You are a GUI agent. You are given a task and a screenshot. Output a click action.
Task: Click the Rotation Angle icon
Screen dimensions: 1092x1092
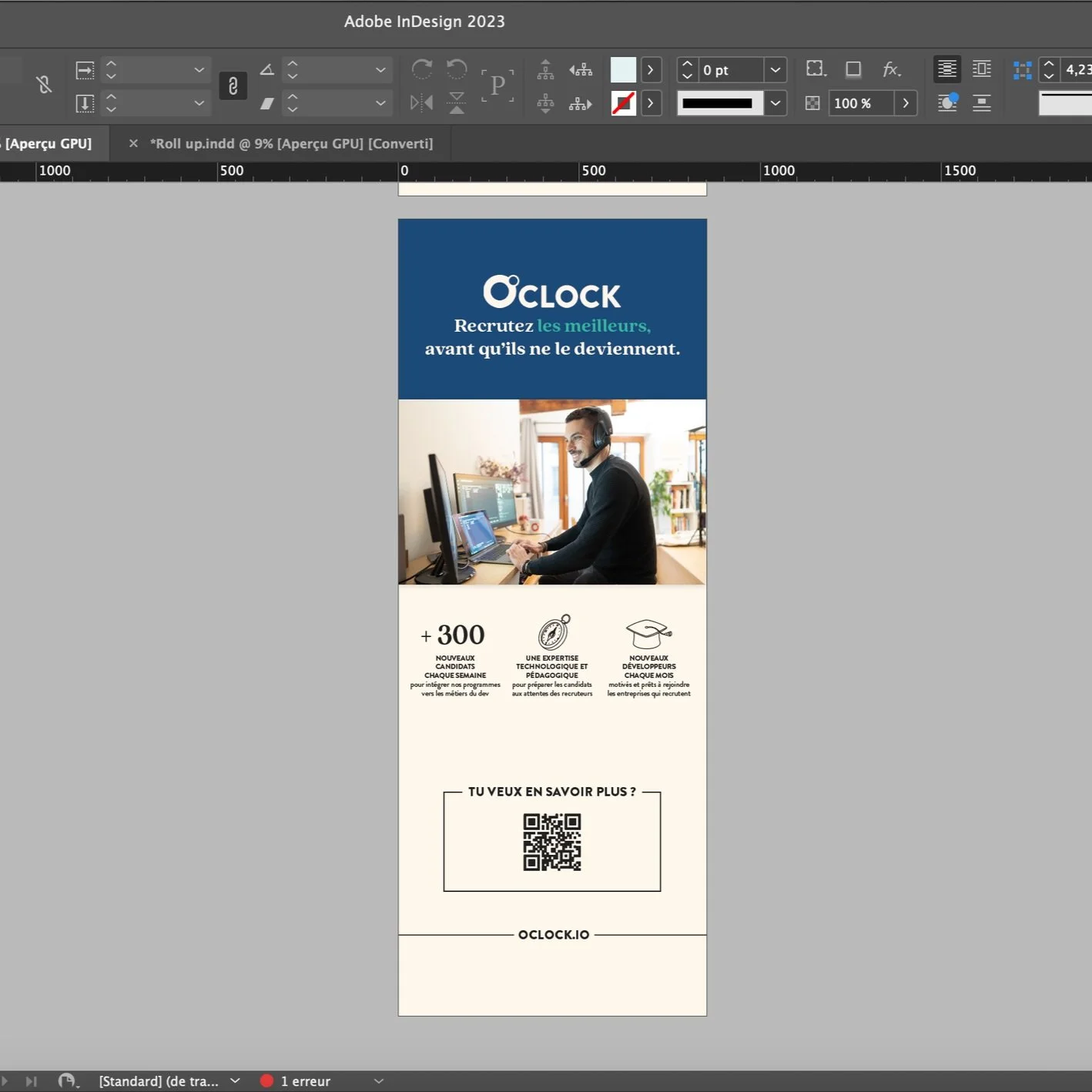pyautogui.click(x=266, y=70)
